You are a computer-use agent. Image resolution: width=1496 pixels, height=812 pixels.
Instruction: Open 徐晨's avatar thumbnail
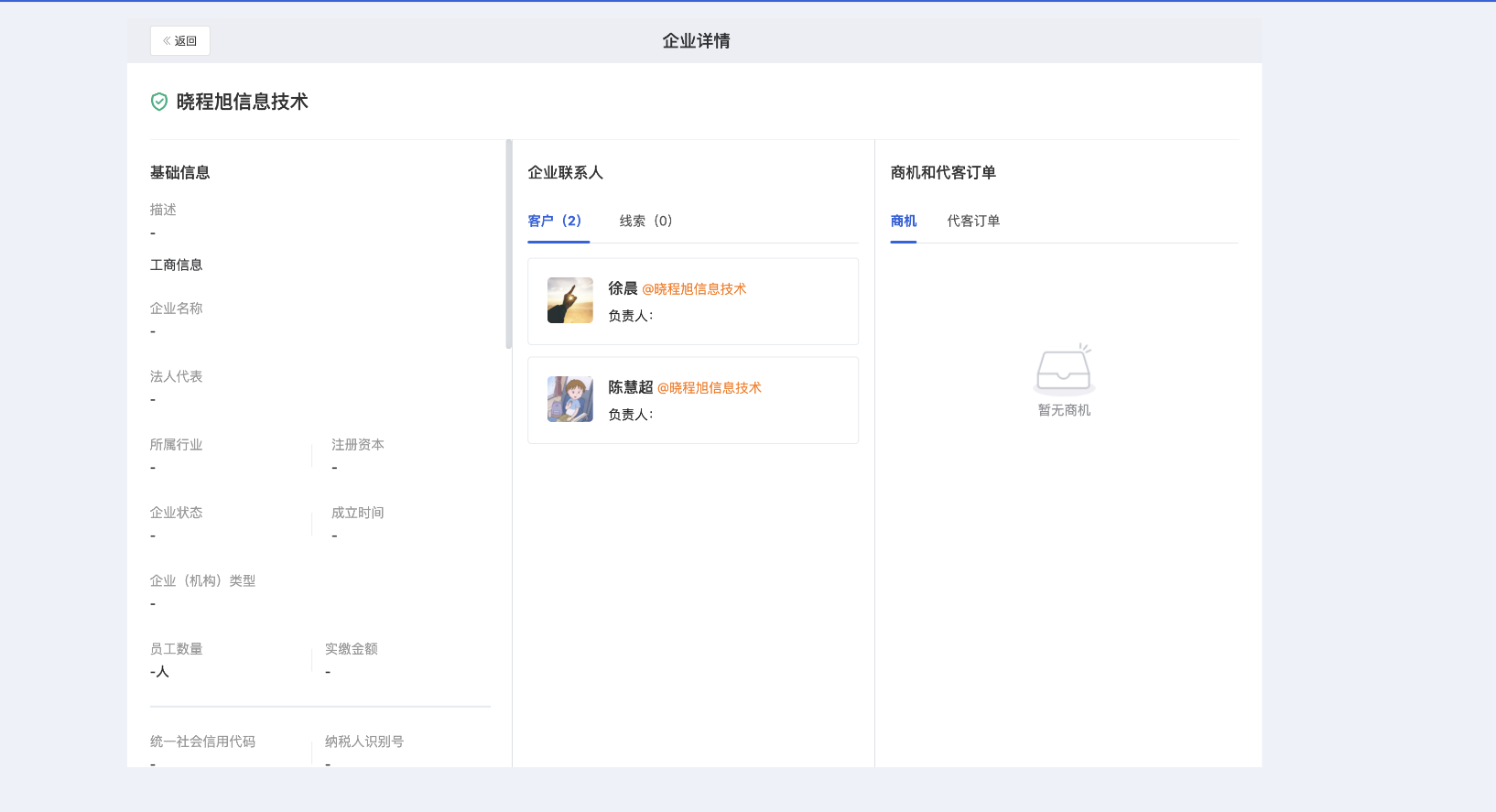coord(570,300)
